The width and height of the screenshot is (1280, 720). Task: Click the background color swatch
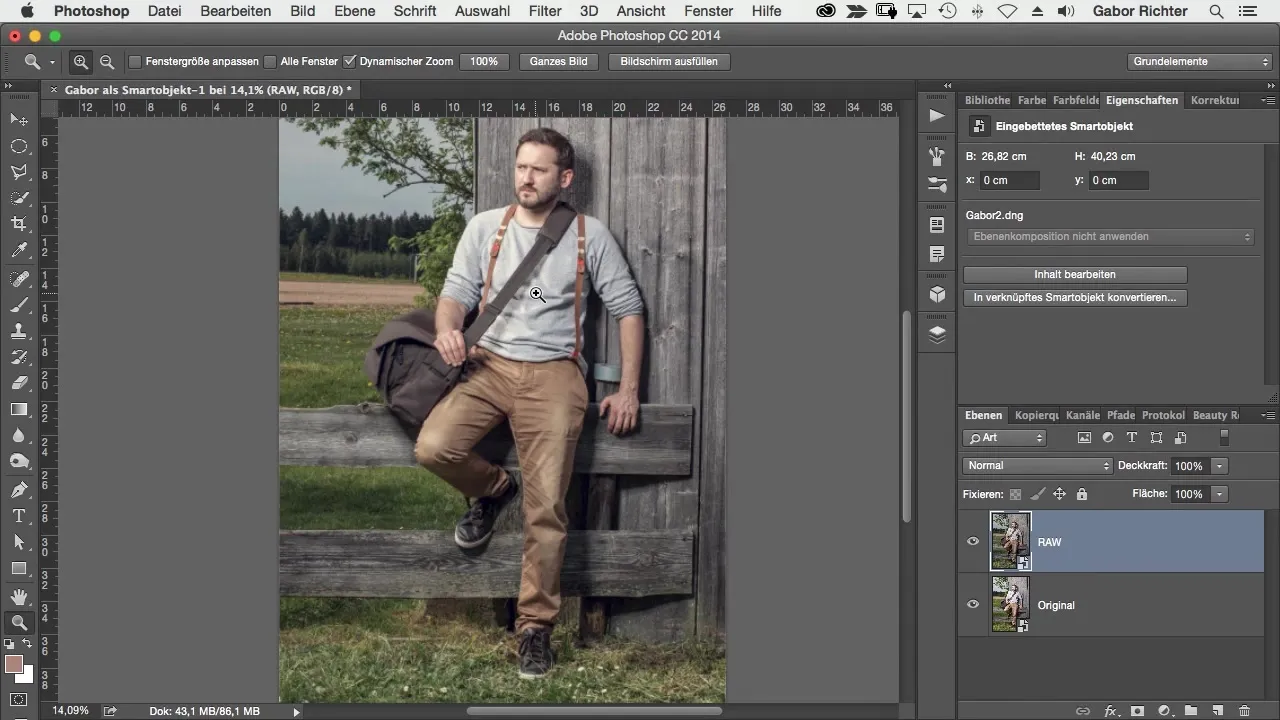click(x=26, y=675)
